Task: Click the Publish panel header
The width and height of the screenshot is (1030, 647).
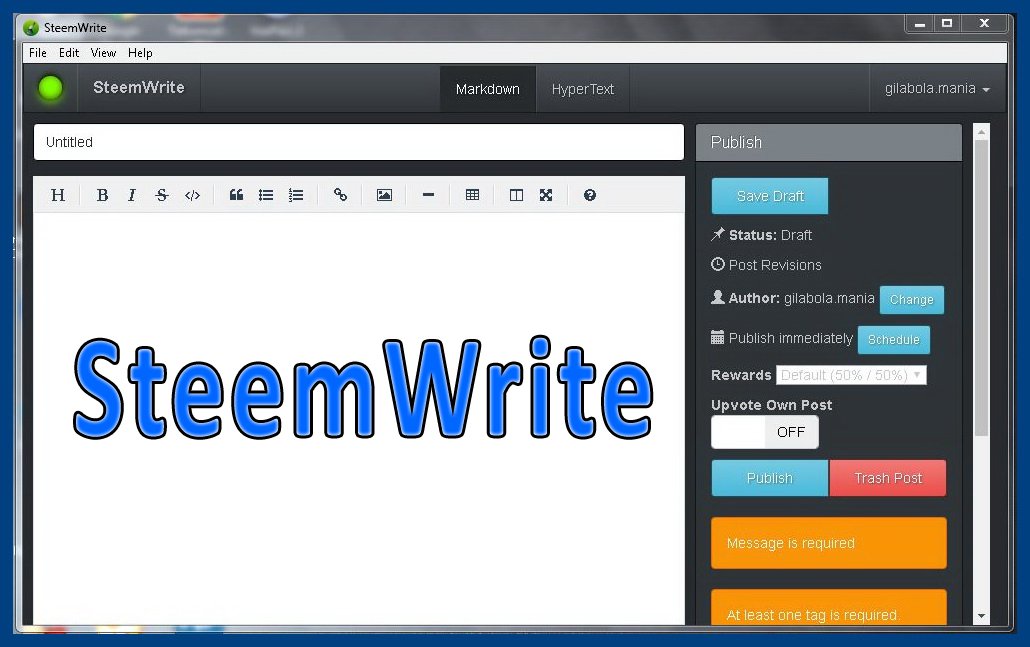Action: pos(829,143)
